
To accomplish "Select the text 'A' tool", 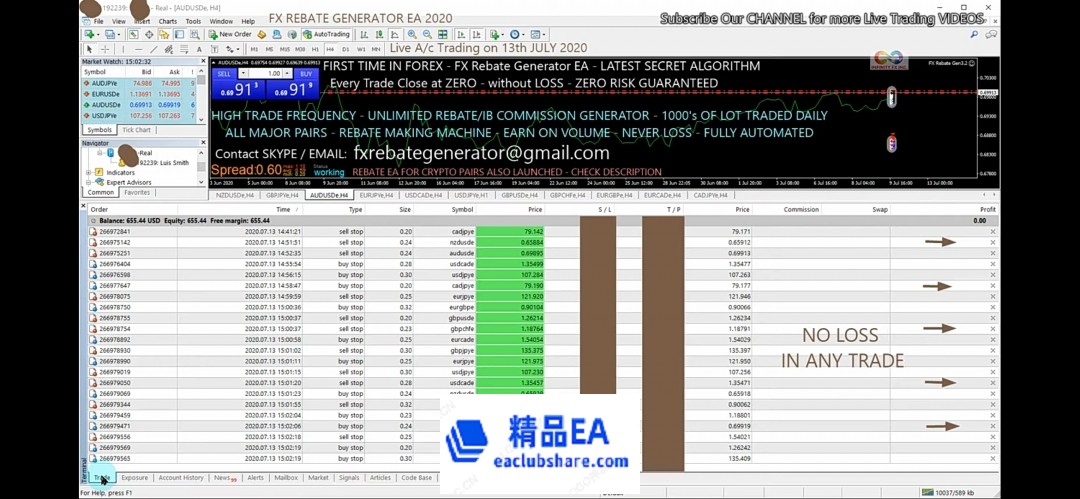I will pos(199,49).
